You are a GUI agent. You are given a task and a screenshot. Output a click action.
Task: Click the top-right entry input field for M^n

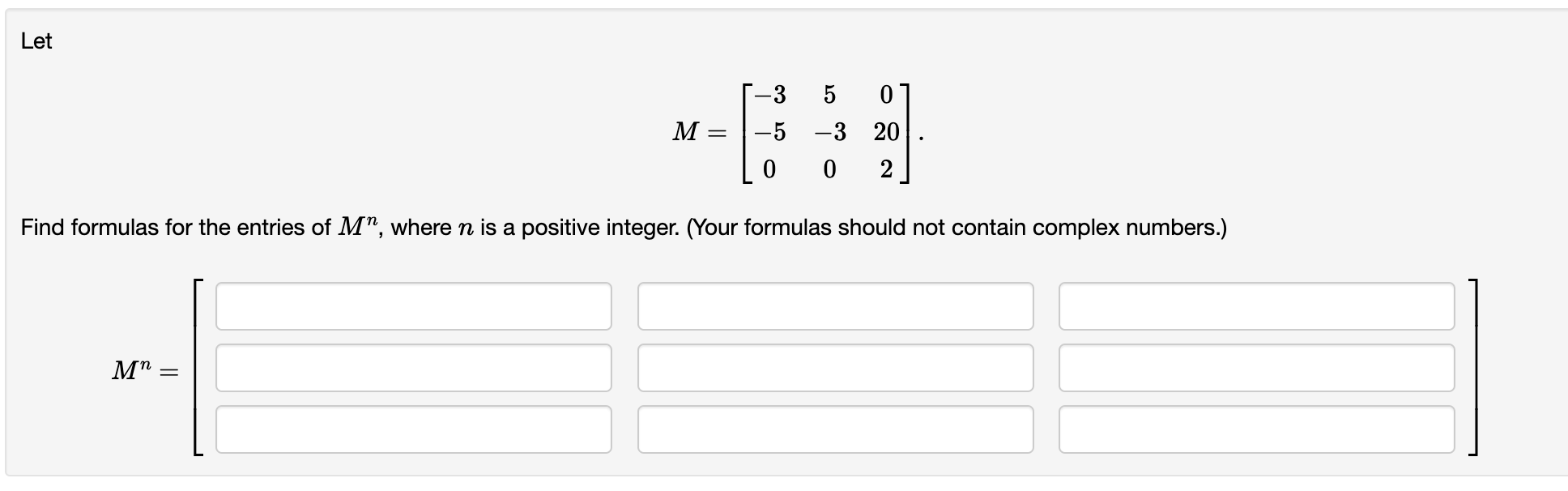point(1258,306)
